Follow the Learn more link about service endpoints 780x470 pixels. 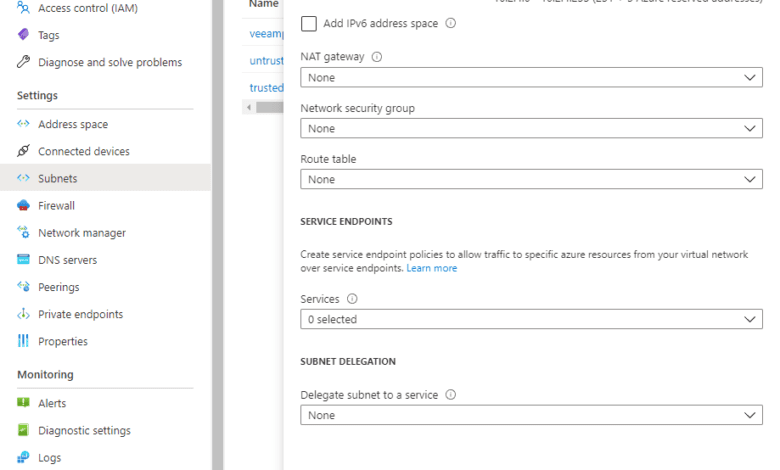click(x=432, y=268)
